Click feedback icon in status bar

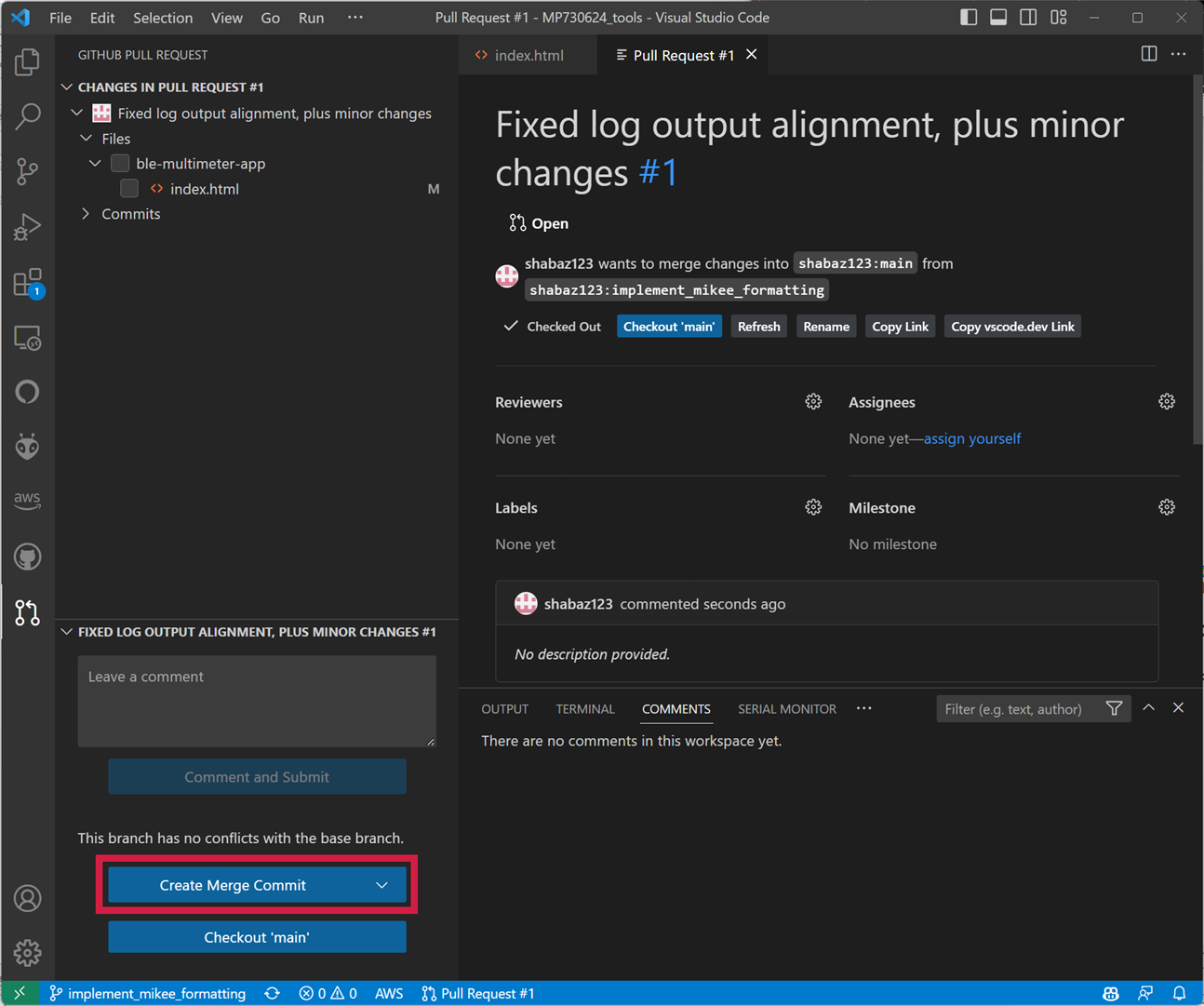point(1145,993)
